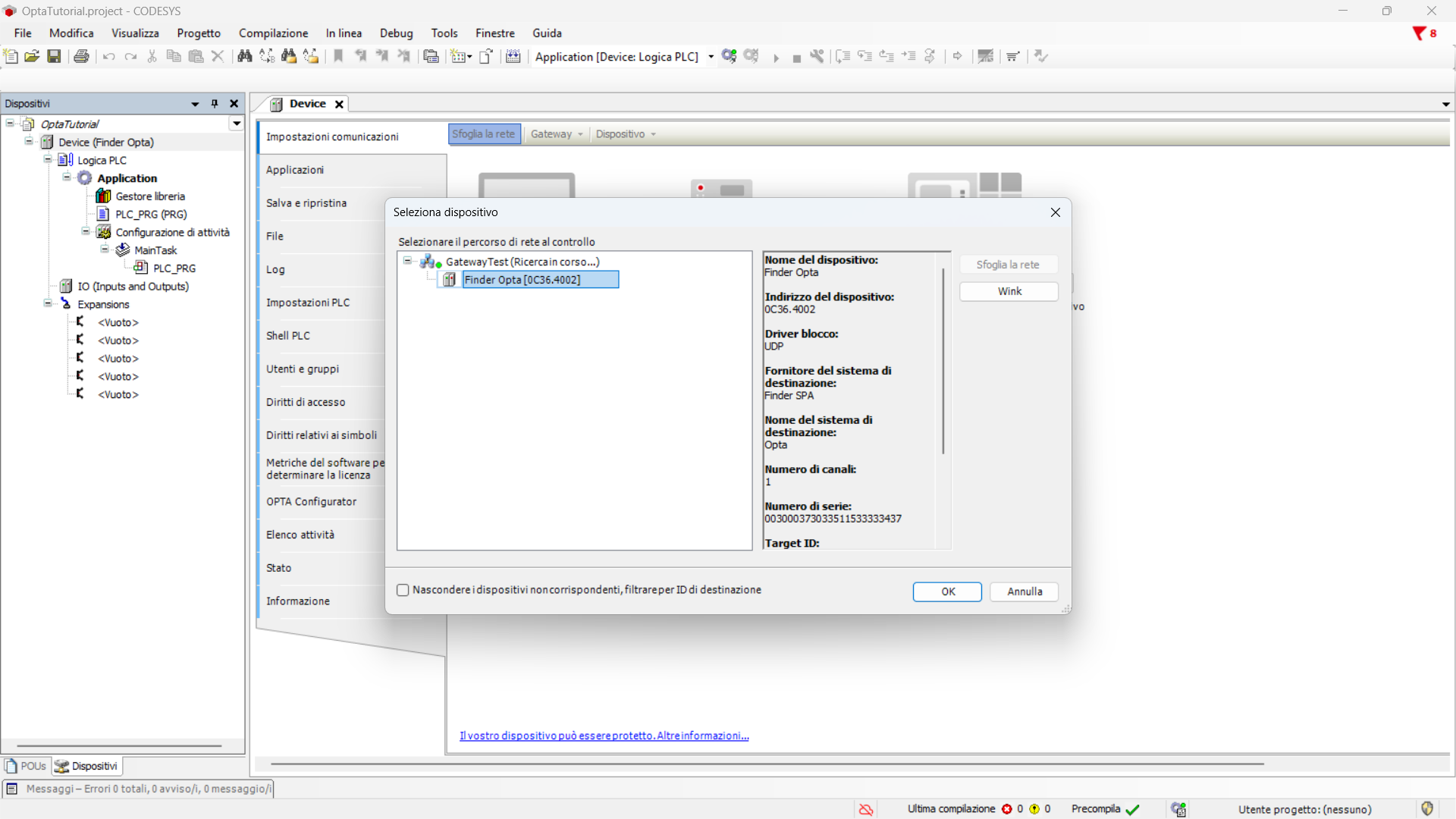The width and height of the screenshot is (1456, 819).
Task: Click the shield security icon in status bar
Action: coord(1427,809)
